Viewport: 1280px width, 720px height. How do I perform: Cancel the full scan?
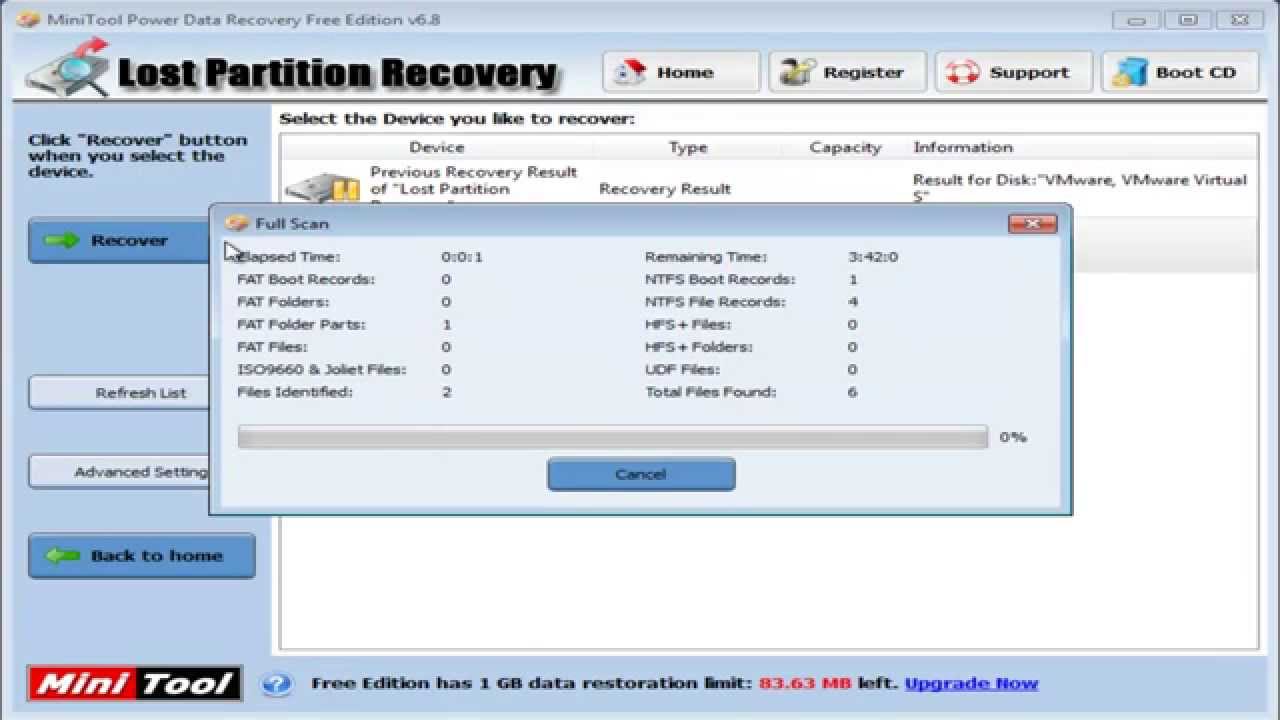click(x=641, y=474)
